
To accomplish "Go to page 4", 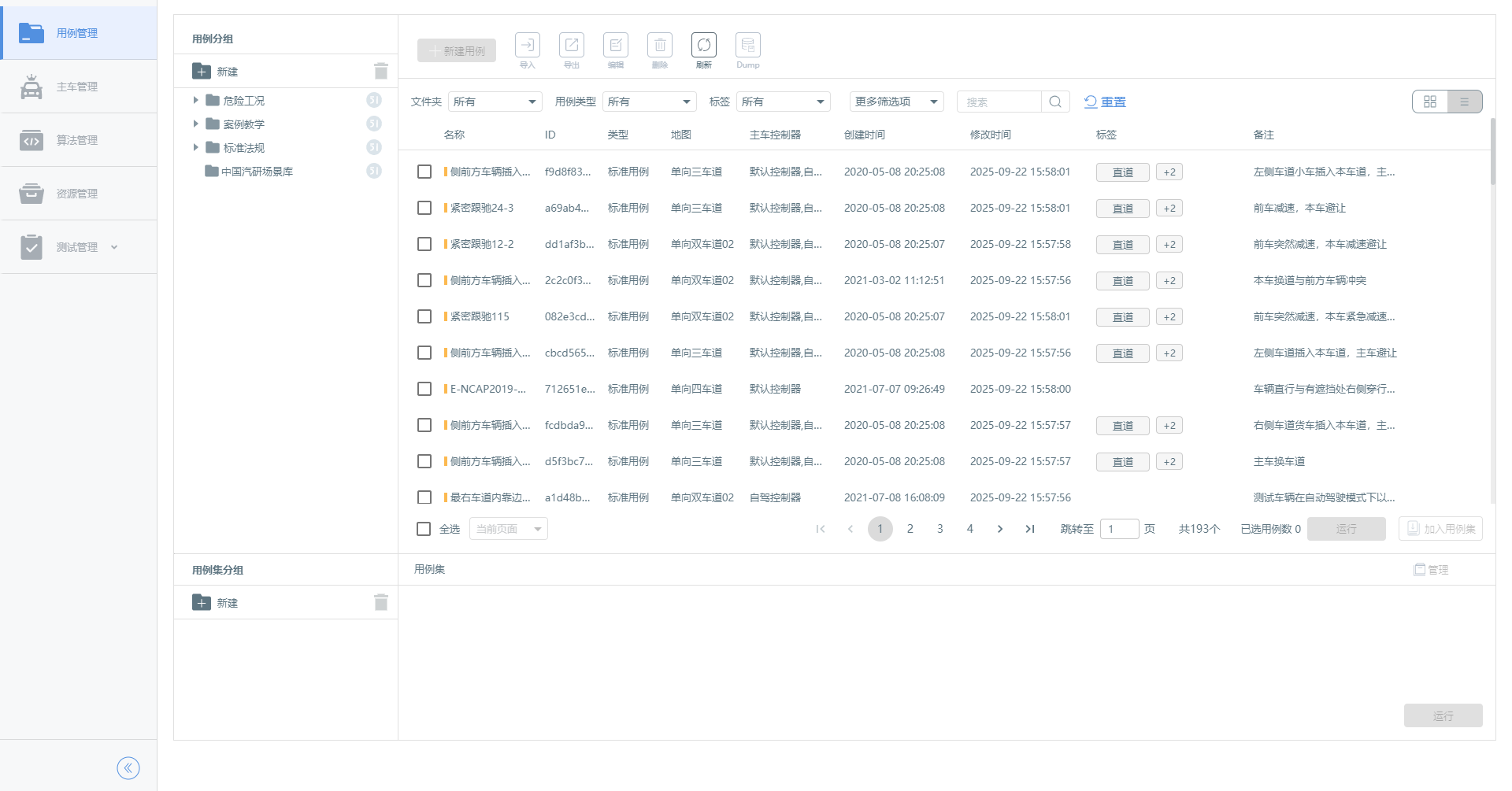I will (x=970, y=529).
